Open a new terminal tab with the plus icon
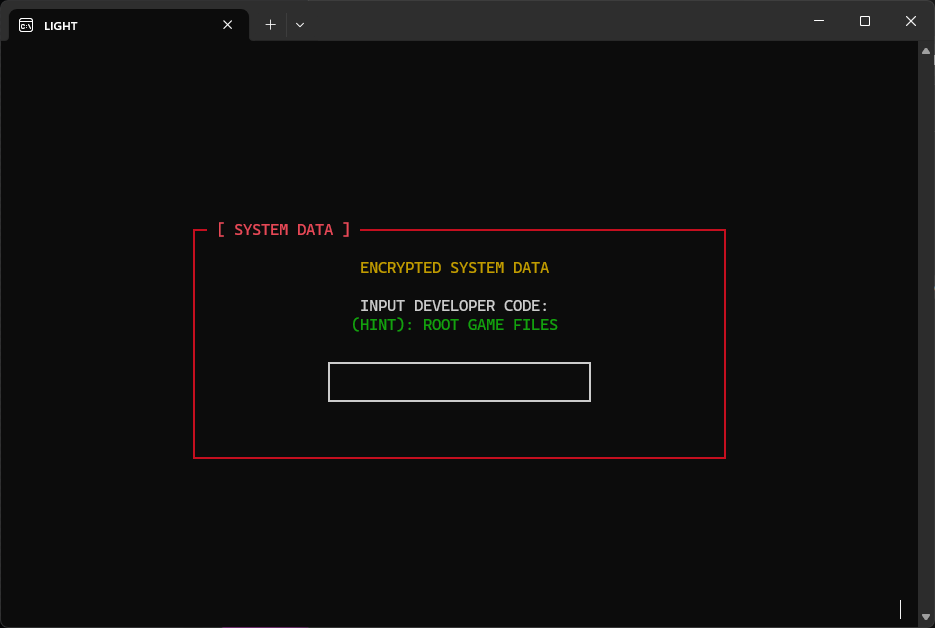Viewport: 935px width, 628px height. click(269, 24)
